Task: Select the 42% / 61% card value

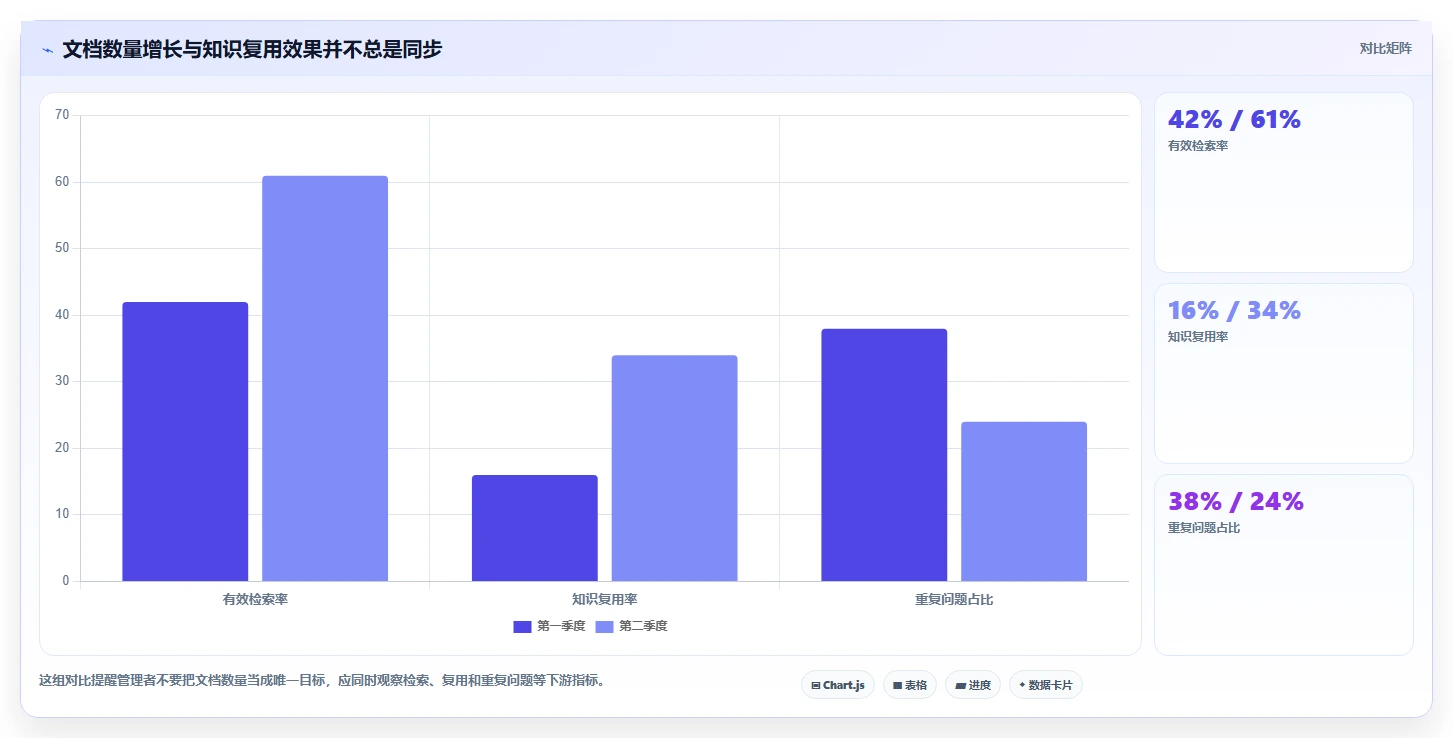Action: [x=1234, y=120]
